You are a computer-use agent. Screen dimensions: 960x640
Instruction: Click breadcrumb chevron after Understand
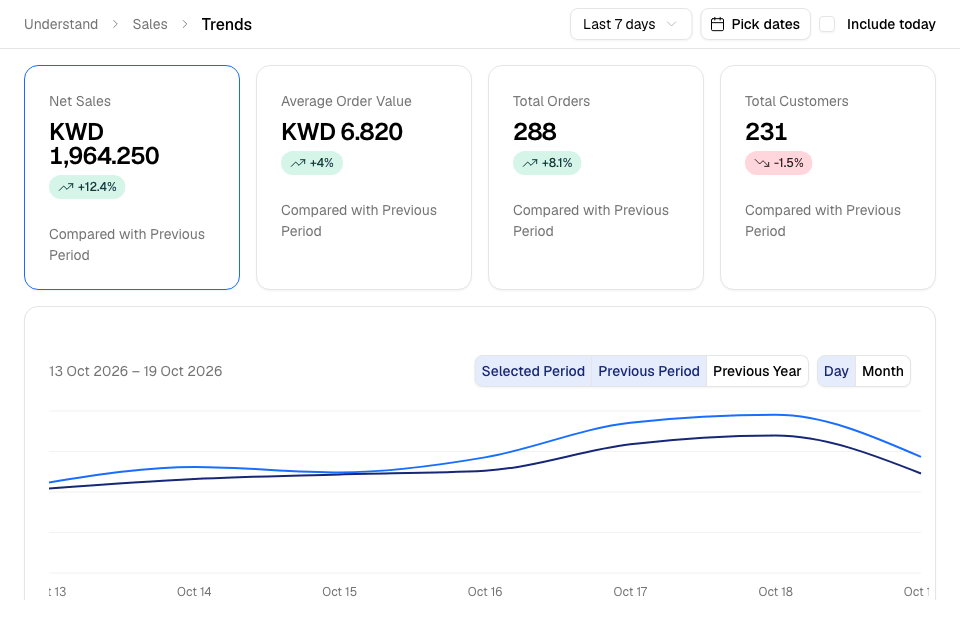point(115,24)
